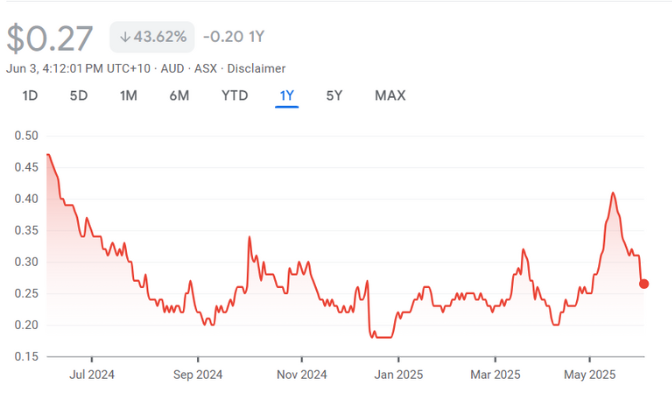Click the Sep 2024 x-axis label

point(197,375)
